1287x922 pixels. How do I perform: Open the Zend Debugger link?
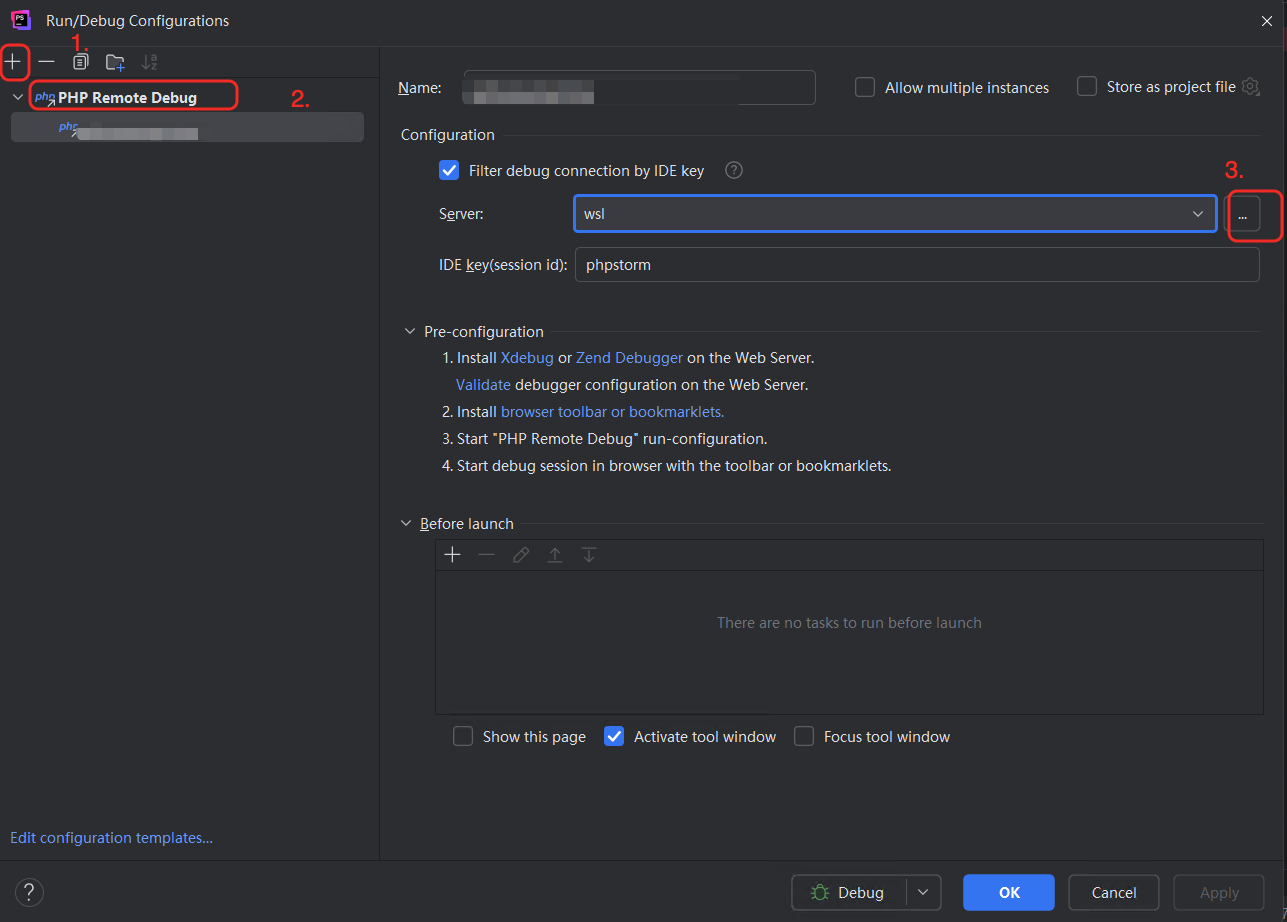click(629, 357)
